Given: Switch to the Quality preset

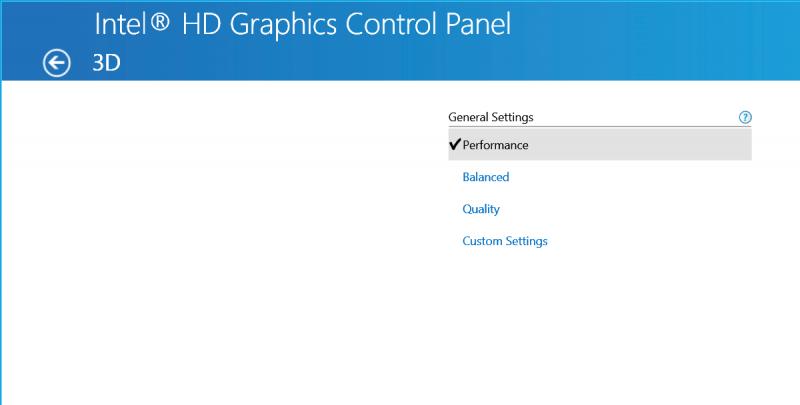Looking at the screenshot, I should point(481,209).
